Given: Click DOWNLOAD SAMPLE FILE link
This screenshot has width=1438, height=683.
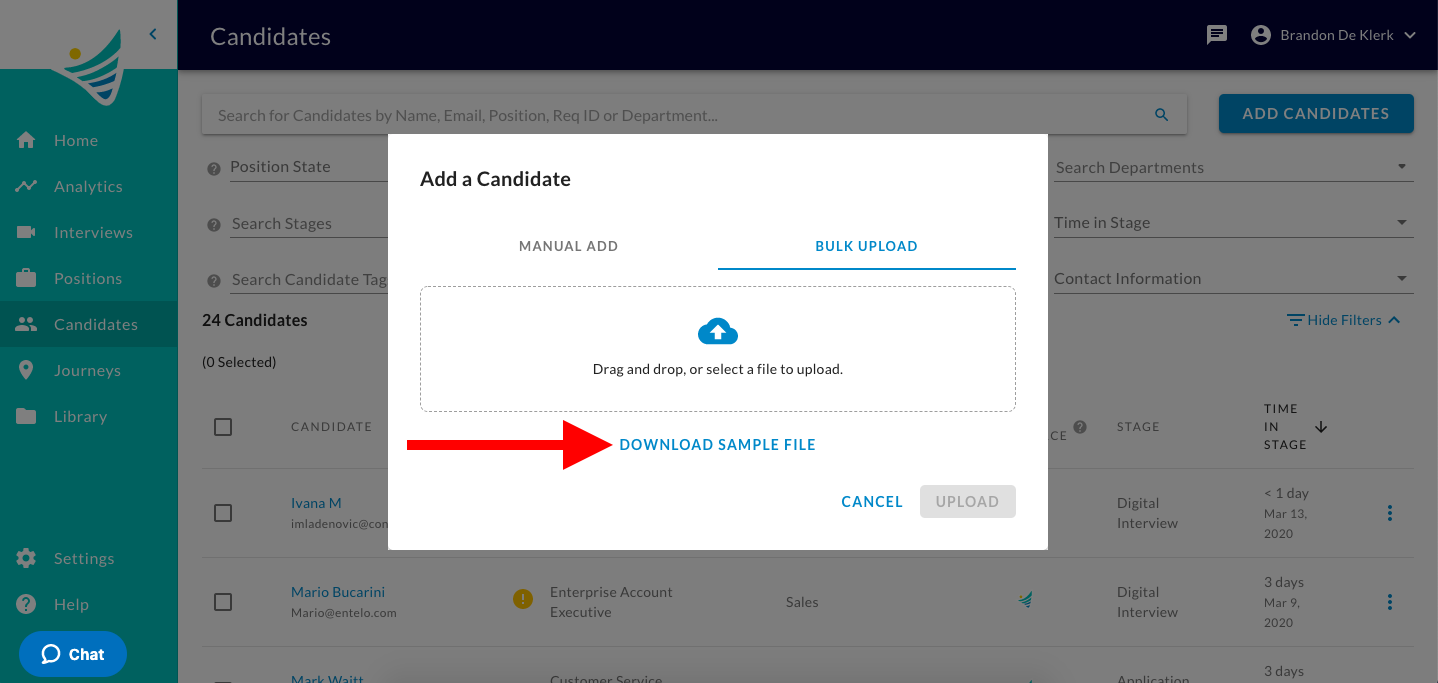Looking at the screenshot, I should (718, 444).
